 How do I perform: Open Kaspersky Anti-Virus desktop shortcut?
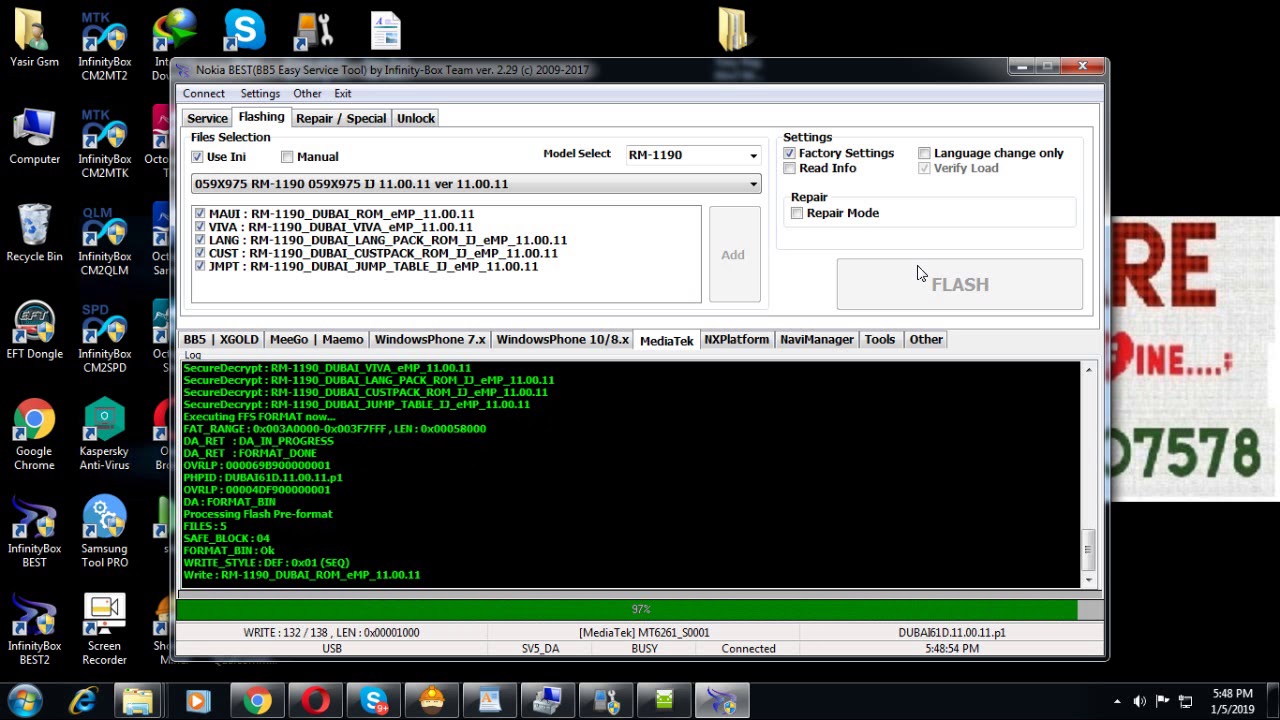104,436
